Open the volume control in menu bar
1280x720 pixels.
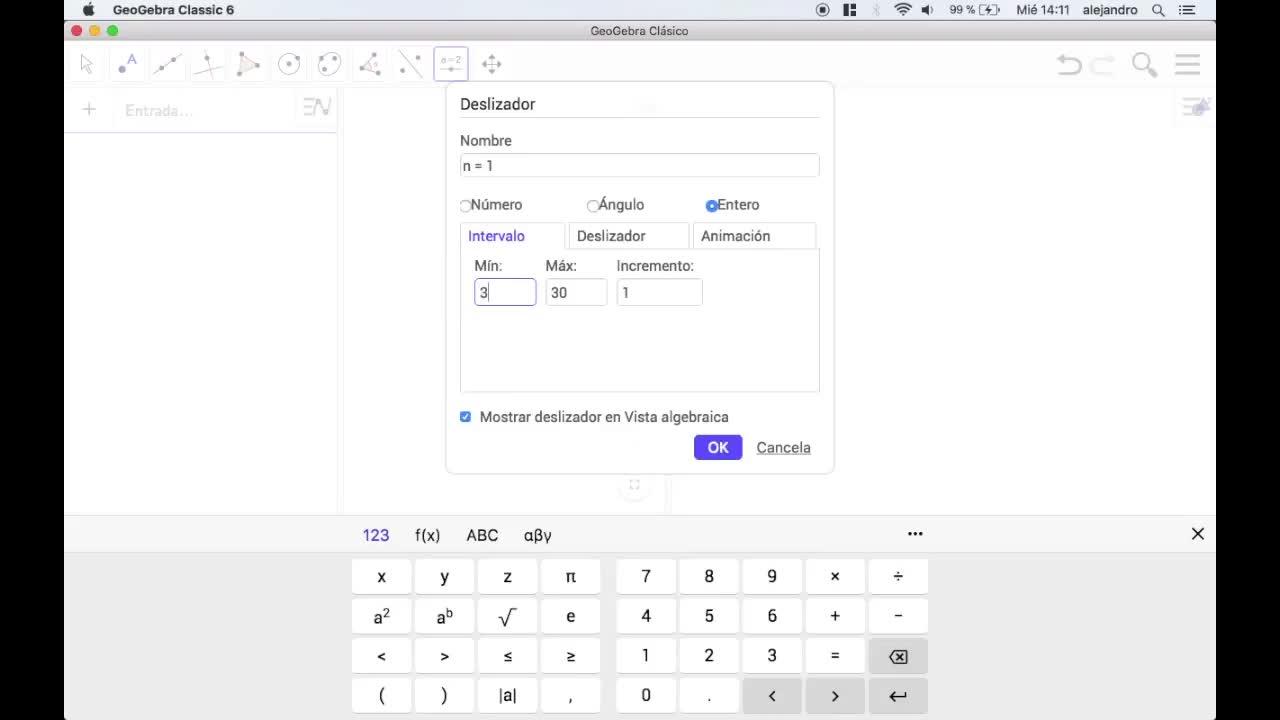(927, 10)
